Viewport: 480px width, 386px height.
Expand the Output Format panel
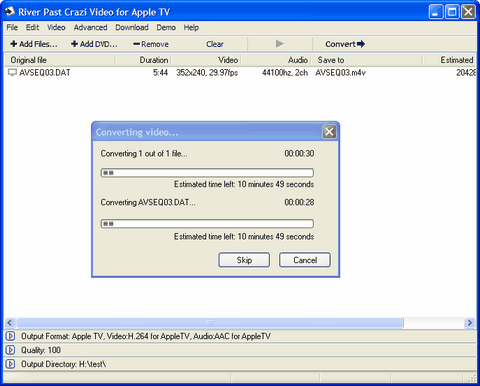pos(10,336)
